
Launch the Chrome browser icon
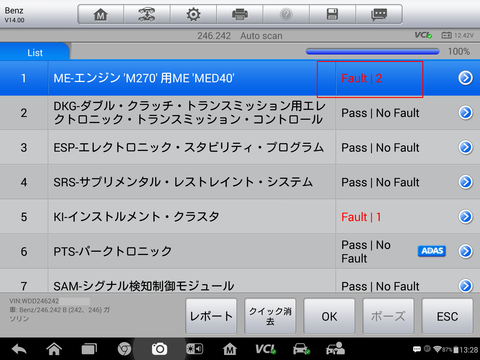pyautogui.click(x=124, y=349)
